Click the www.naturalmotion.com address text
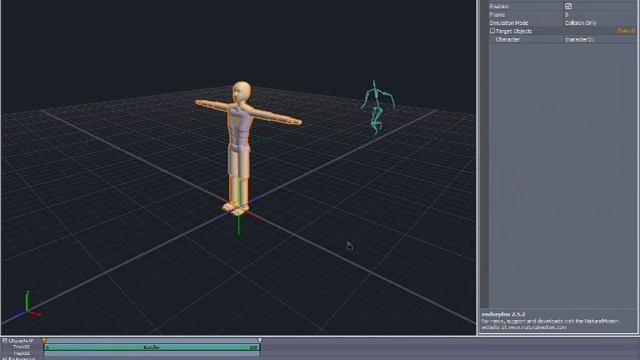640x360 pixels. pyautogui.click(x=537, y=327)
